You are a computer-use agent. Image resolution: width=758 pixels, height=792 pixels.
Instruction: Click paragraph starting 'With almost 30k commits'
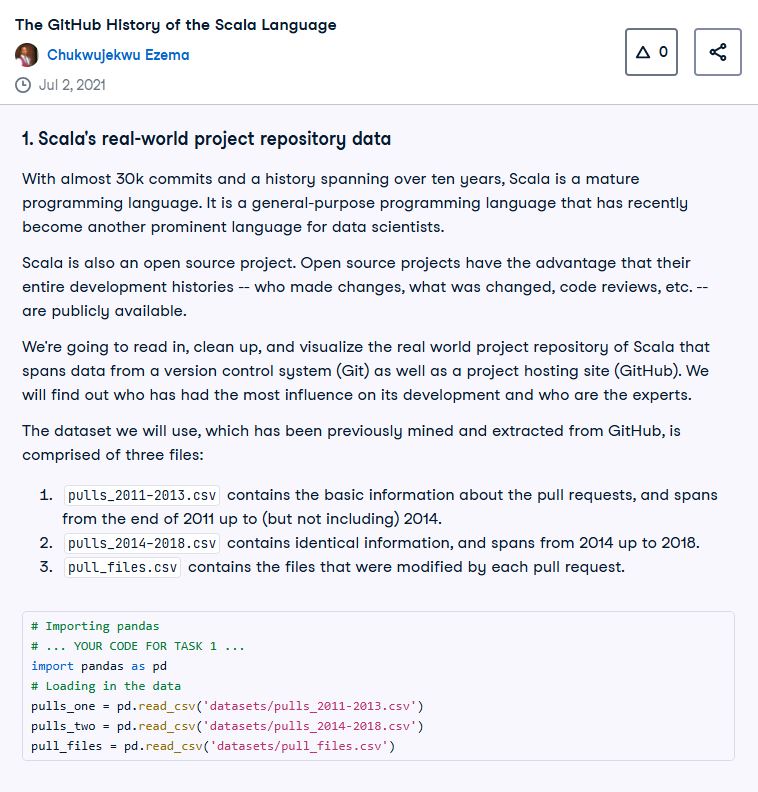tap(355, 203)
